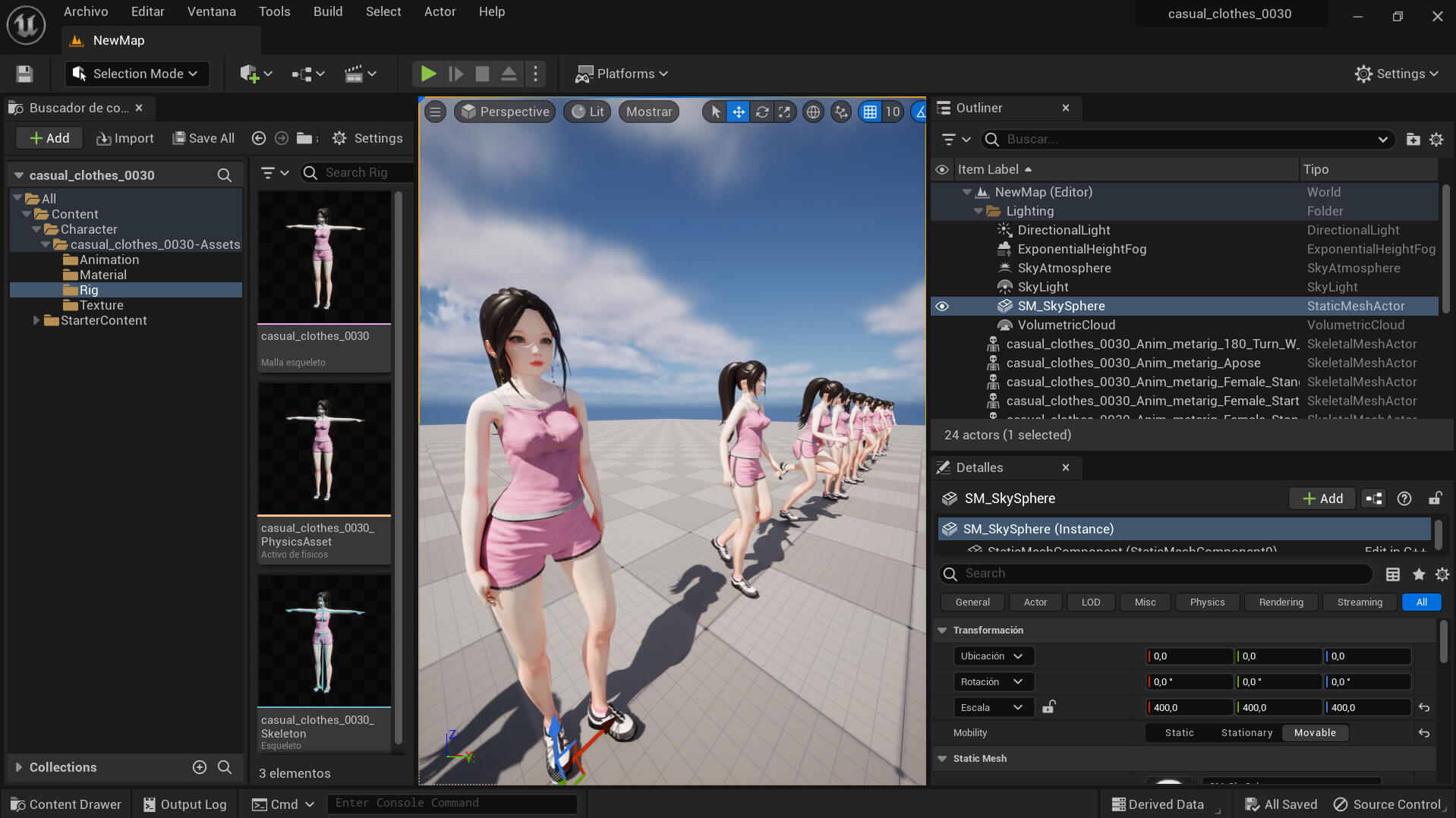
Task: Select the rotate gizmo tool in viewport
Action: point(761,112)
